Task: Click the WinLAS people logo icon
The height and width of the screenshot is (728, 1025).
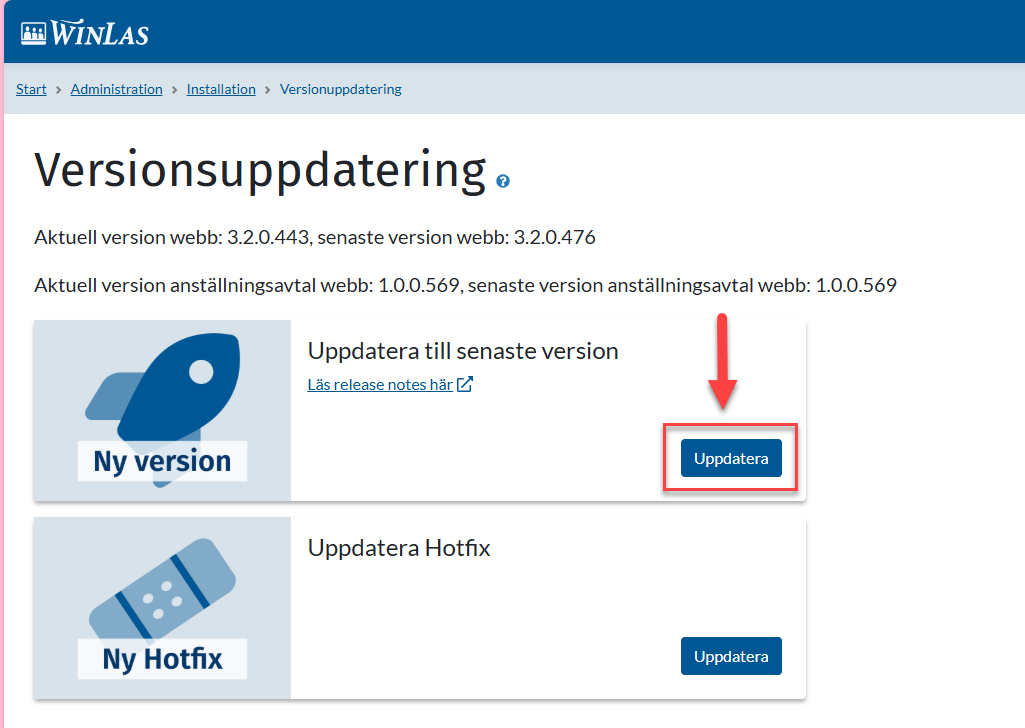Action: click(33, 33)
